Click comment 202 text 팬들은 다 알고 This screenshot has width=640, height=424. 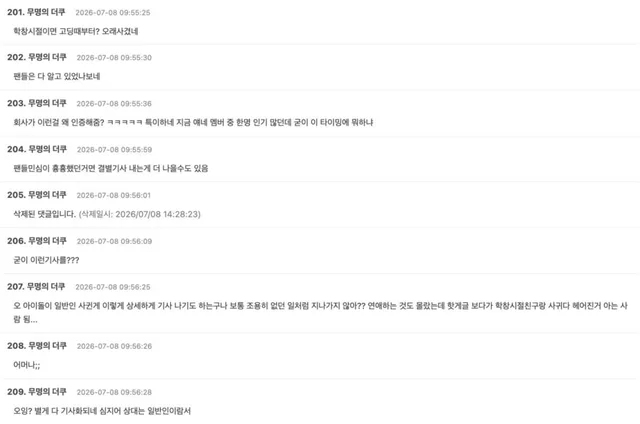[x=56, y=76]
